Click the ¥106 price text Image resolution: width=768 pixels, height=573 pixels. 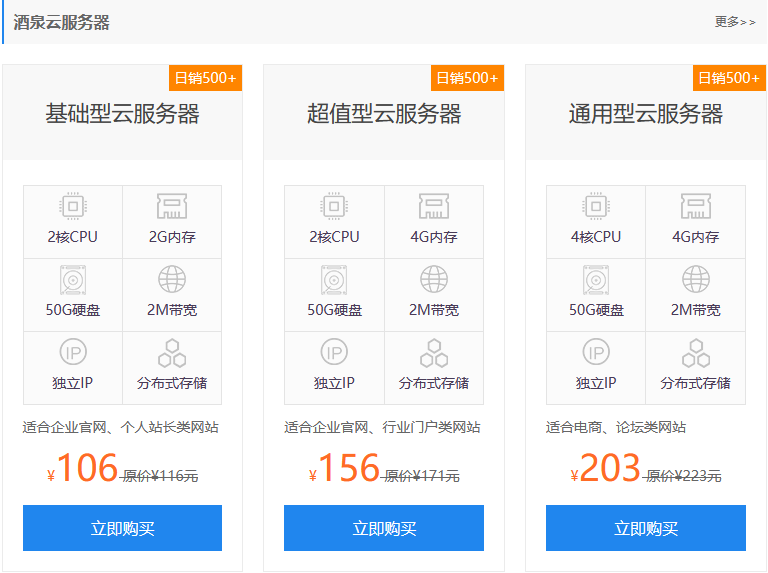tap(82, 468)
